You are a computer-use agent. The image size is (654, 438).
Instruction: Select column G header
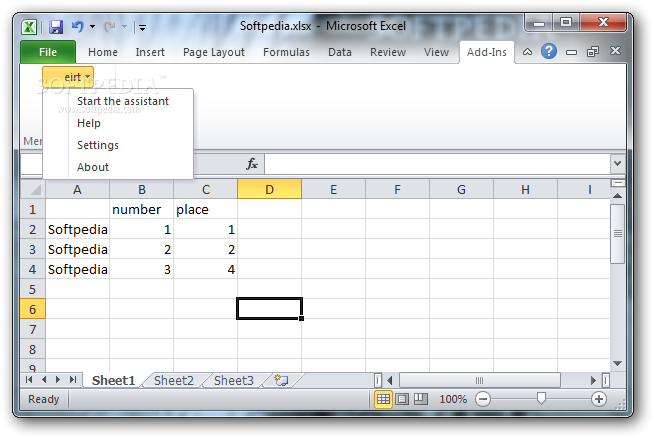461,190
